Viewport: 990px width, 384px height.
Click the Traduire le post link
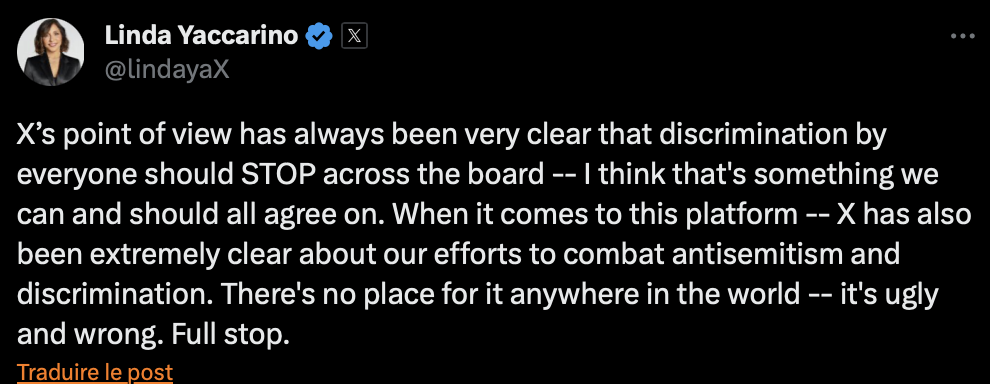click(95, 372)
